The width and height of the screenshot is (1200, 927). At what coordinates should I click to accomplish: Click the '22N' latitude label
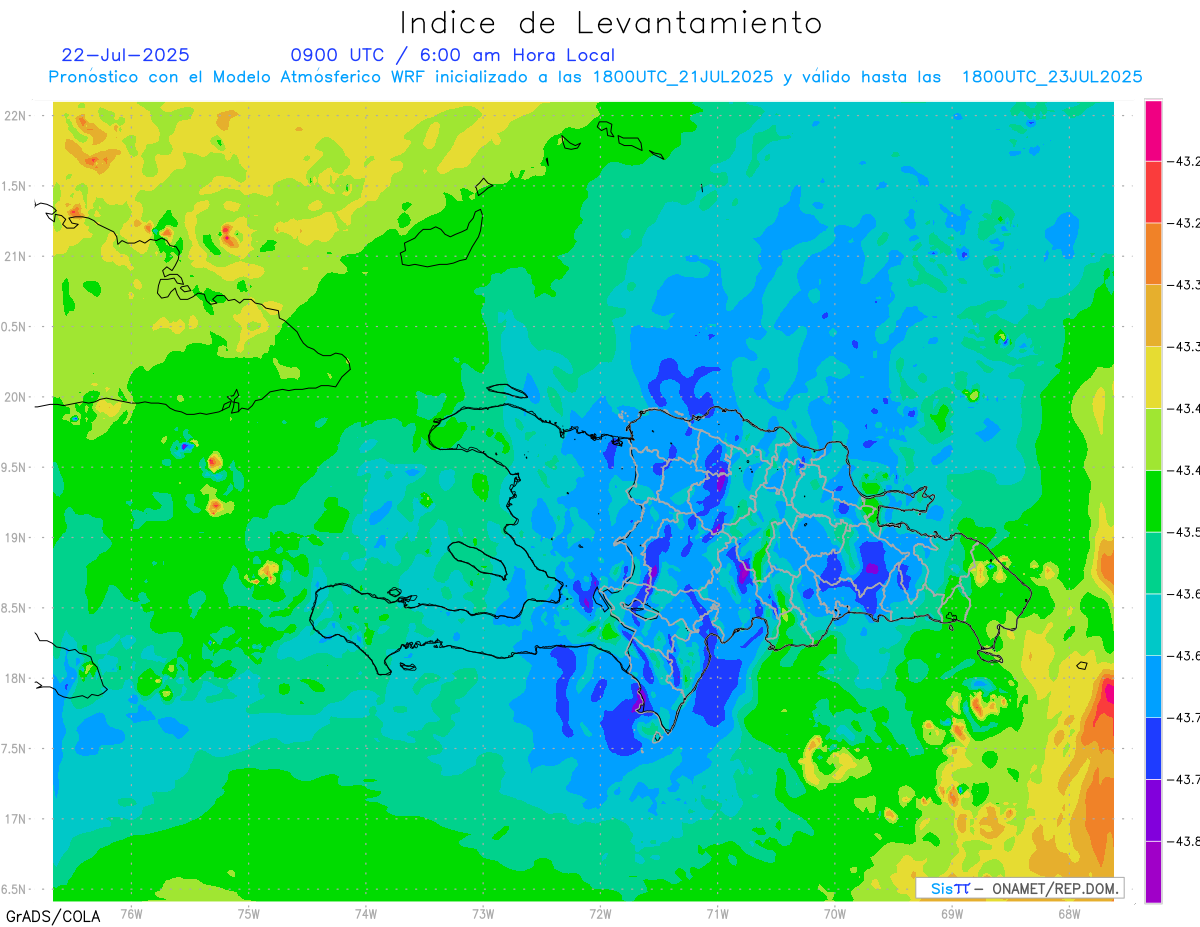coord(15,115)
